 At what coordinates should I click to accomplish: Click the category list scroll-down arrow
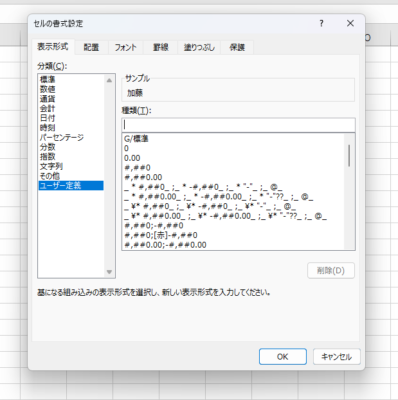pos(109,272)
